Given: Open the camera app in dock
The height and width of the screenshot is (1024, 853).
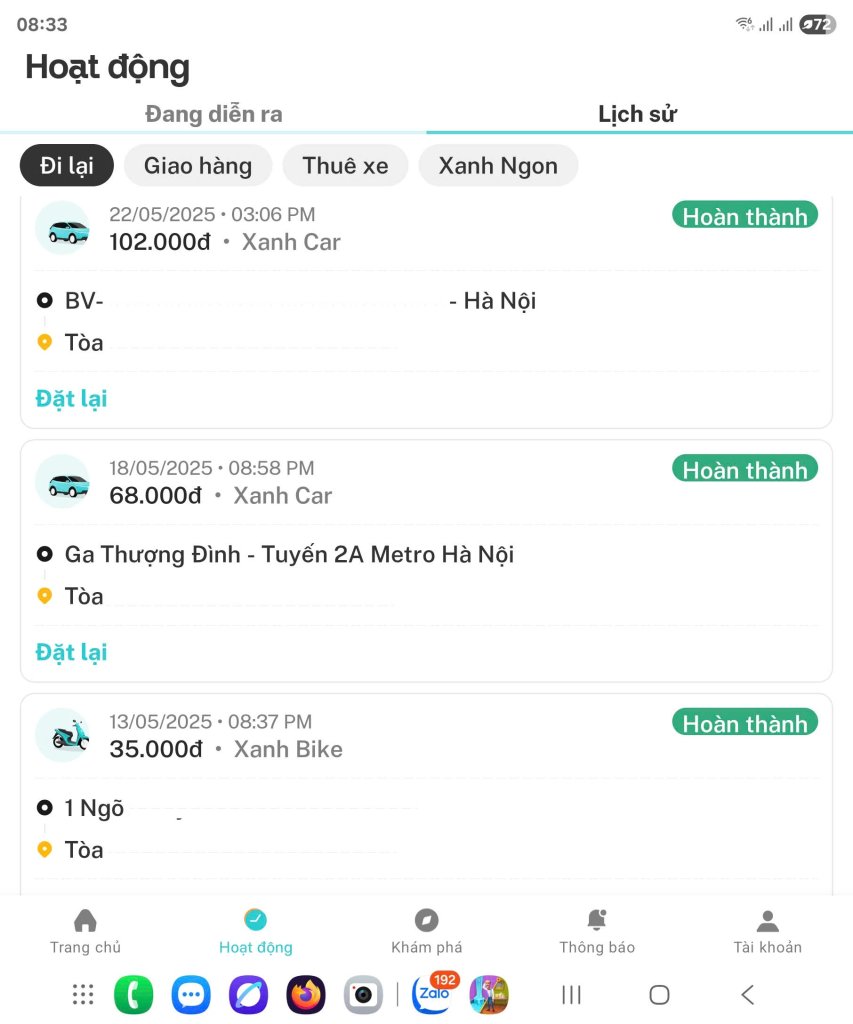Looking at the screenshot, I should 363,995.
